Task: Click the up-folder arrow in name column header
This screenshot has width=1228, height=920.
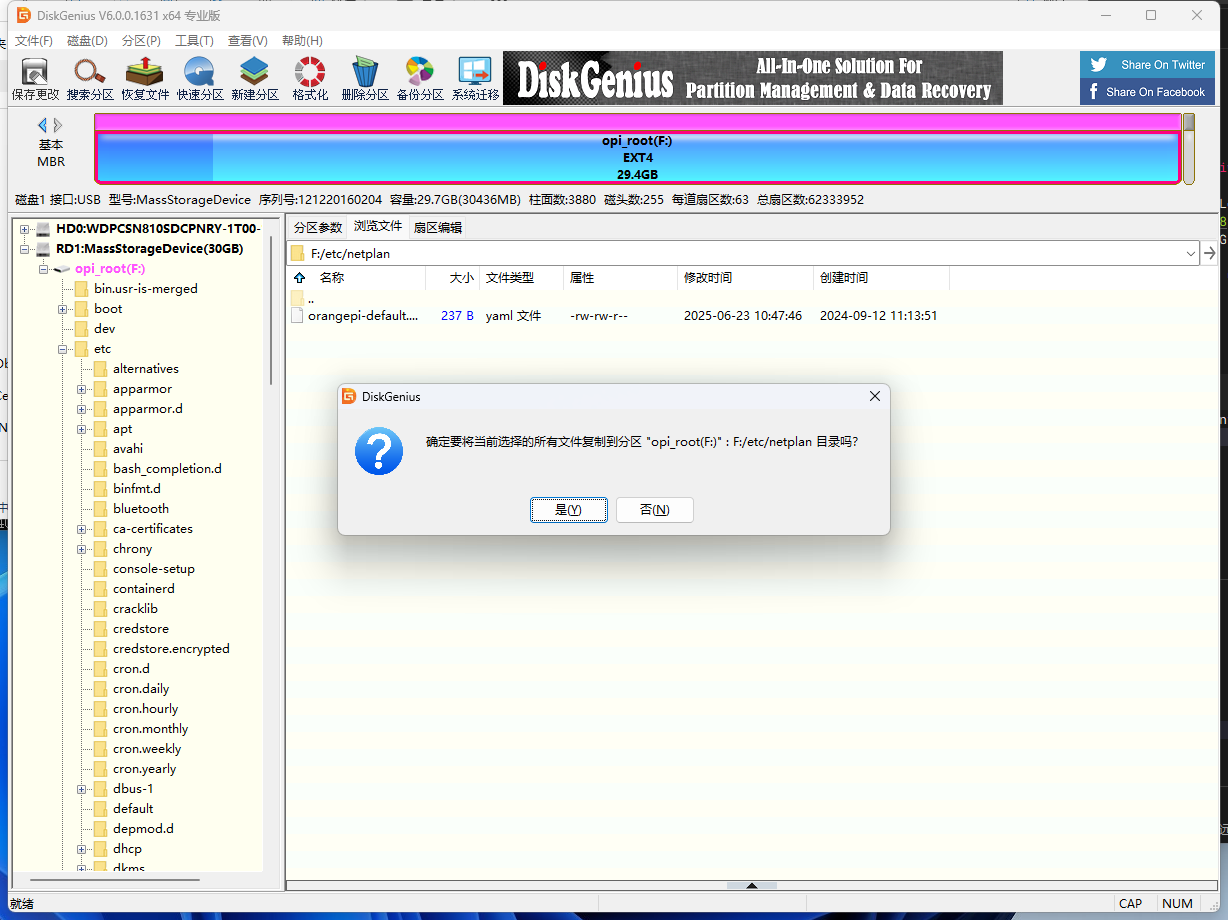Action: [299, 278]
